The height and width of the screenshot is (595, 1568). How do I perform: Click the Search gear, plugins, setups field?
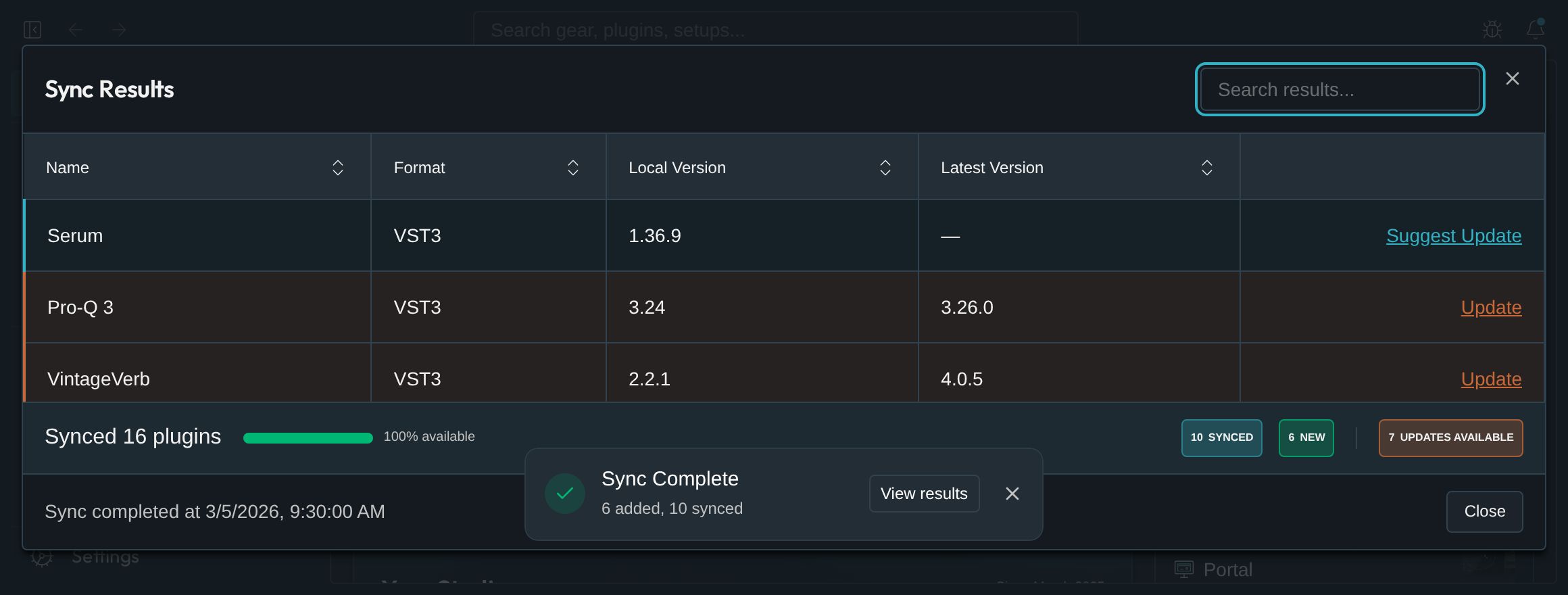(775, 30)
